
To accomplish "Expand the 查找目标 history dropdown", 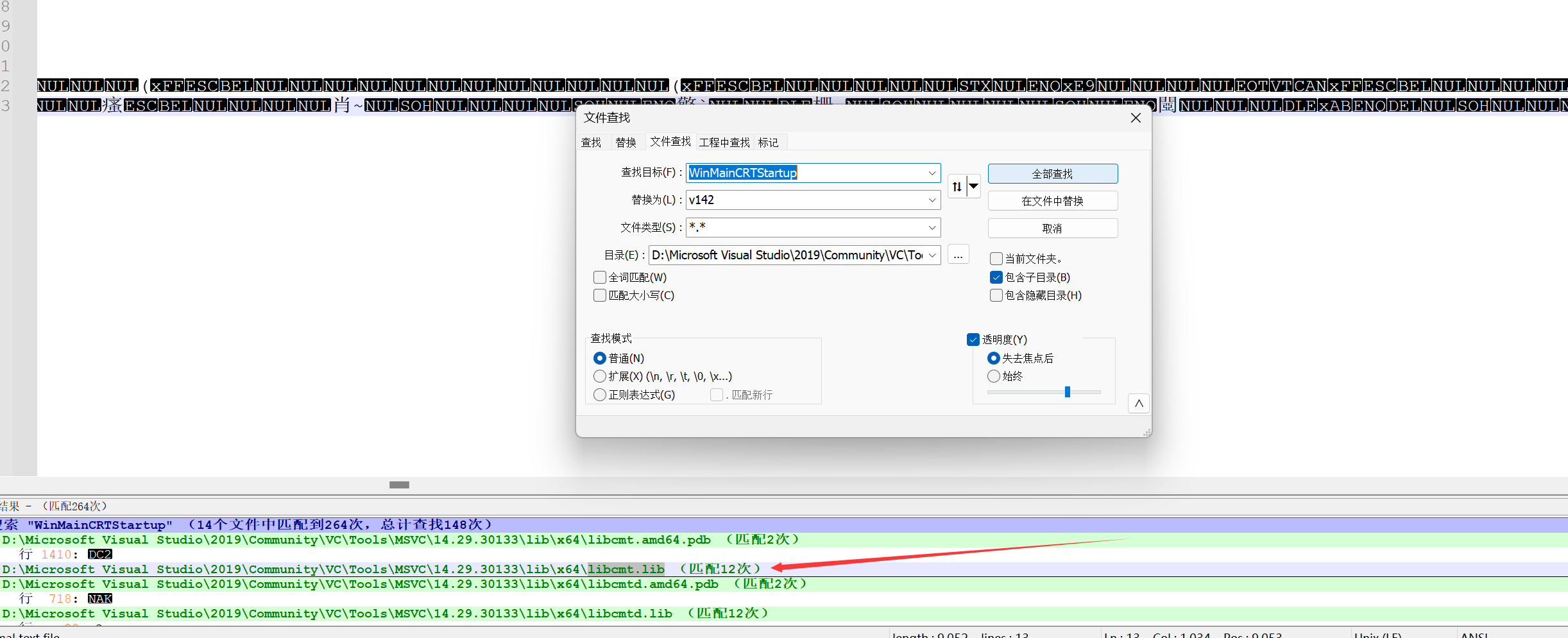I will [x=932, y=173].
